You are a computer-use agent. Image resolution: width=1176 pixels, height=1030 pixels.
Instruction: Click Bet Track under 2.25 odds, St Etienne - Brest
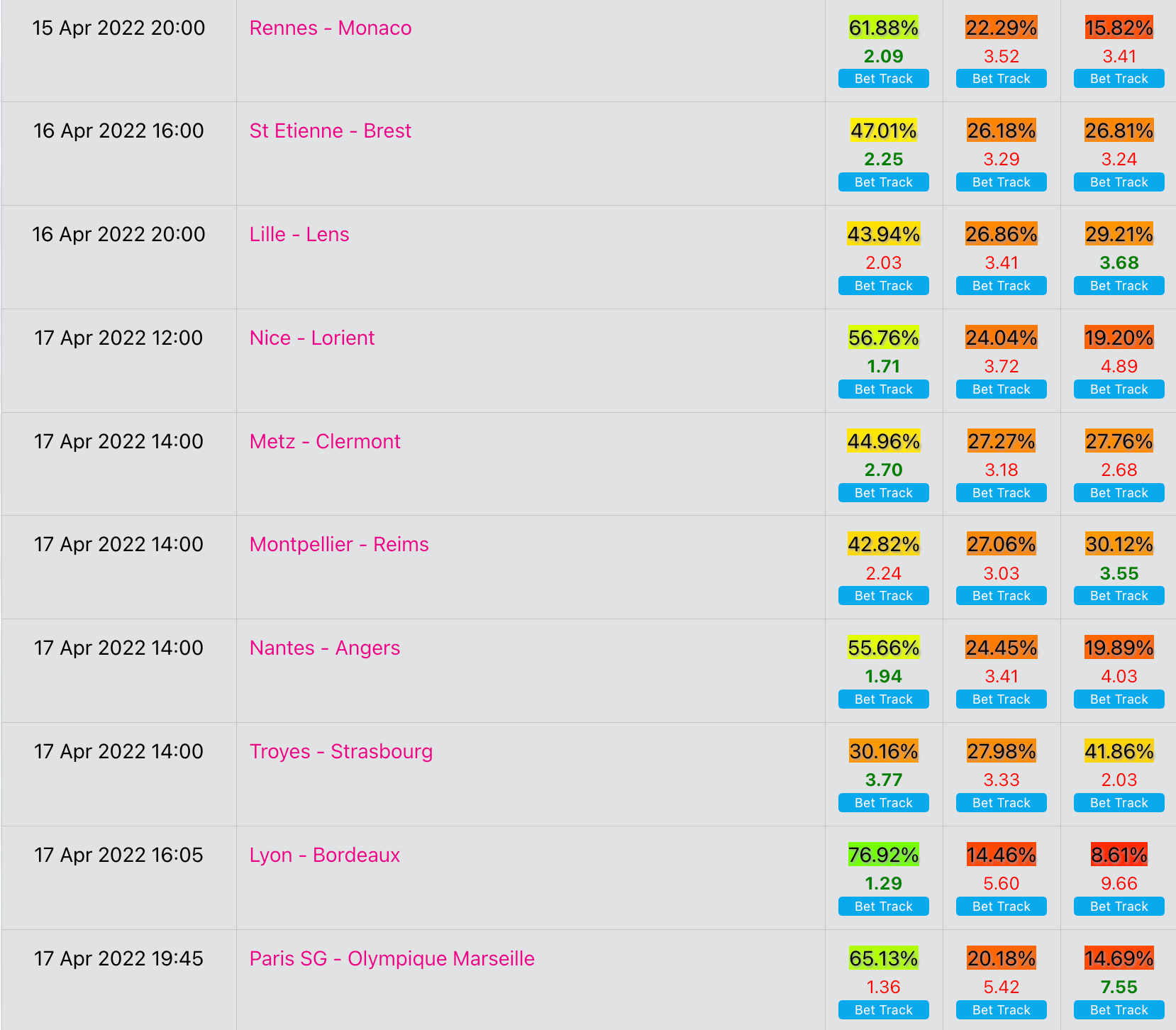tap(884, 182)
